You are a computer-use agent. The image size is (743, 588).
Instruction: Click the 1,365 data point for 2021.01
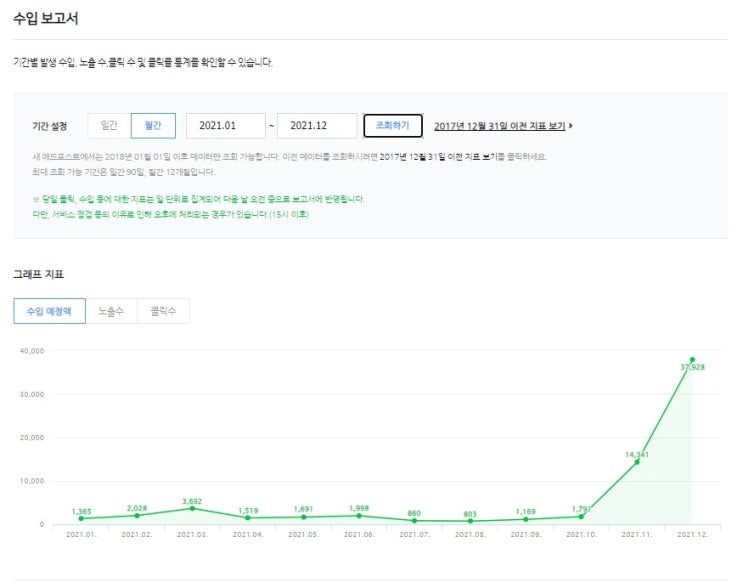81,518
